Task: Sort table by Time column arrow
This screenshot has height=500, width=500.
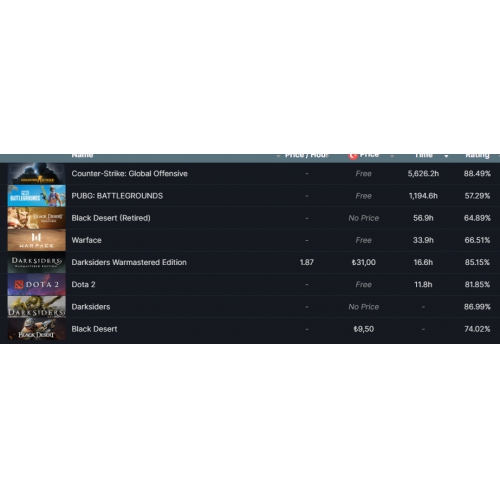Action: pyautogui.click(x=446, y=156)
